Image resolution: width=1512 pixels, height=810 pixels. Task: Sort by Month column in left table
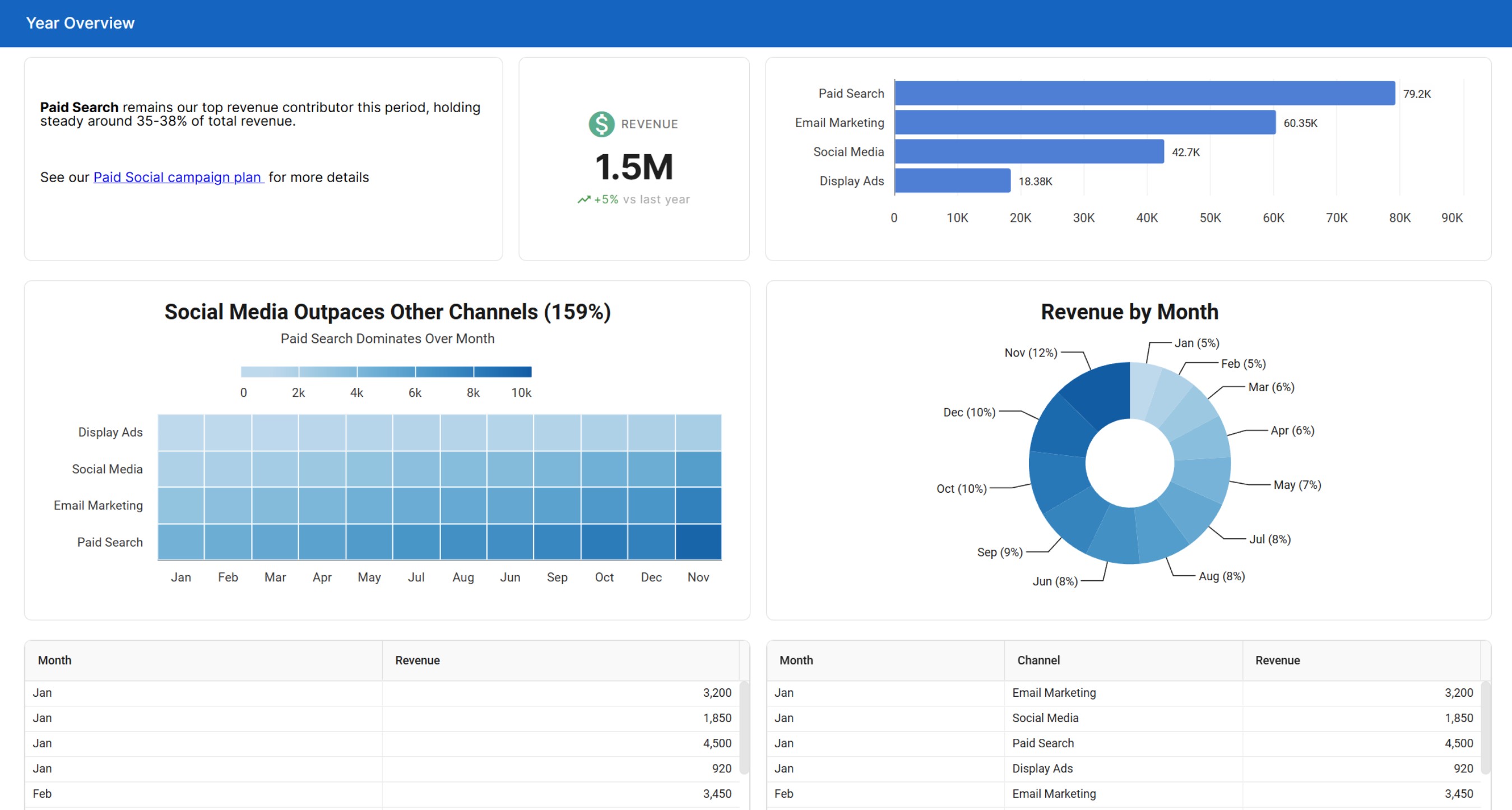(x=203, y=660)
